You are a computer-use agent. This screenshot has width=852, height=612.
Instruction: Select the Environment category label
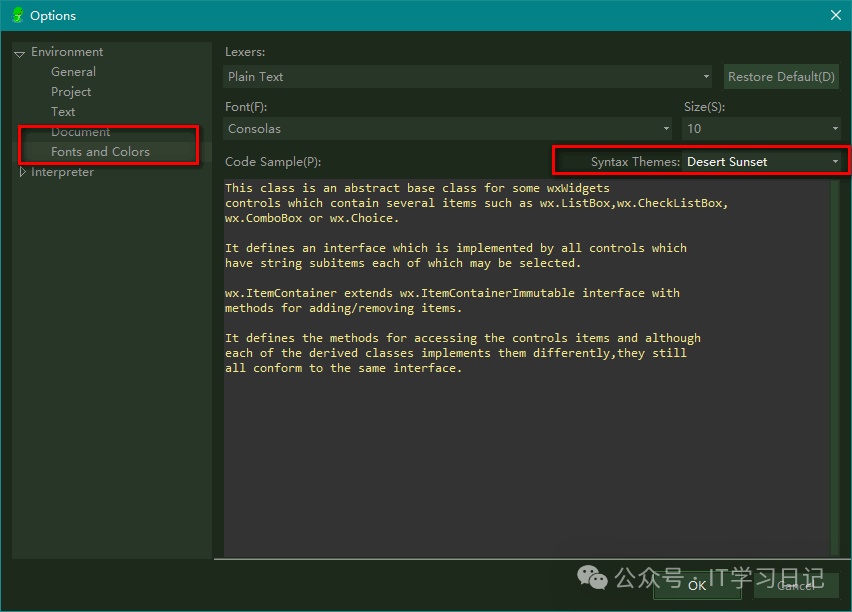66,52
